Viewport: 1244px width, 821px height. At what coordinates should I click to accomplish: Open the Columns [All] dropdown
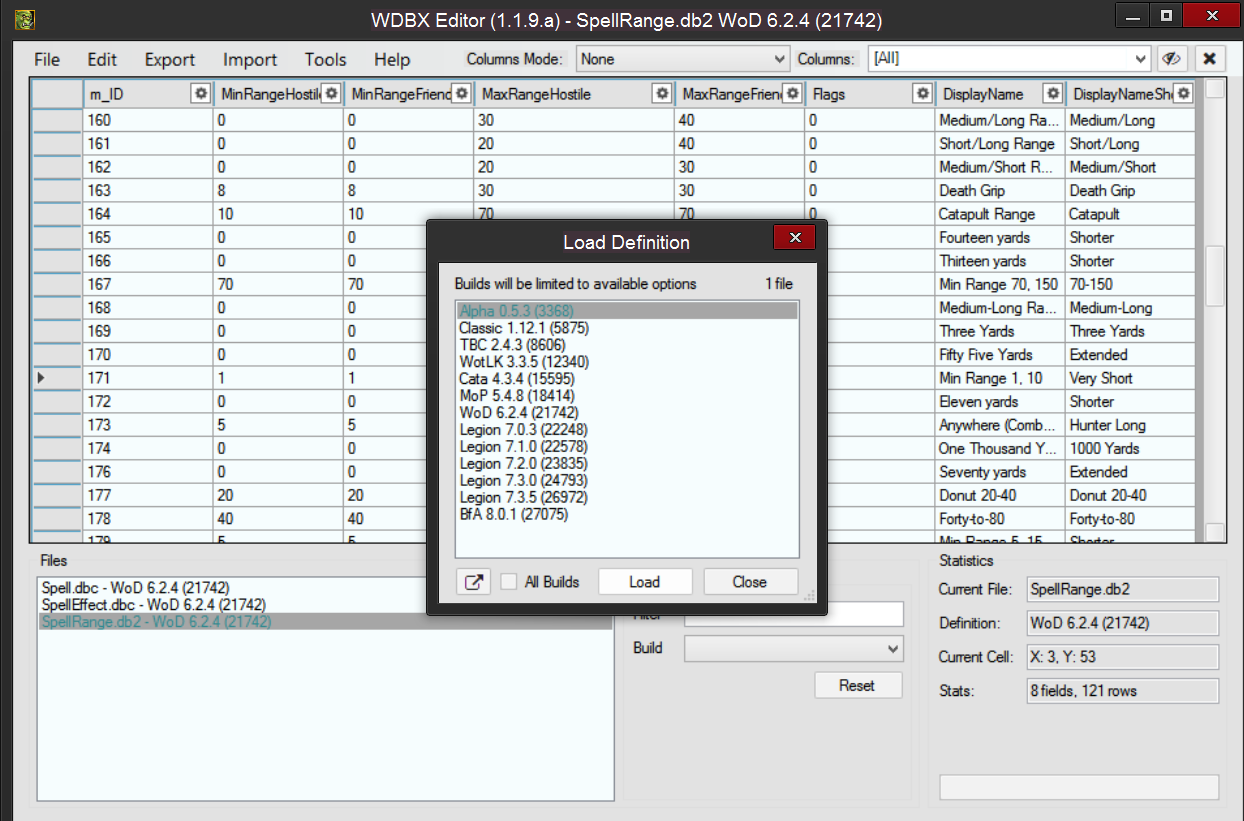click(x=1009, y=59)
